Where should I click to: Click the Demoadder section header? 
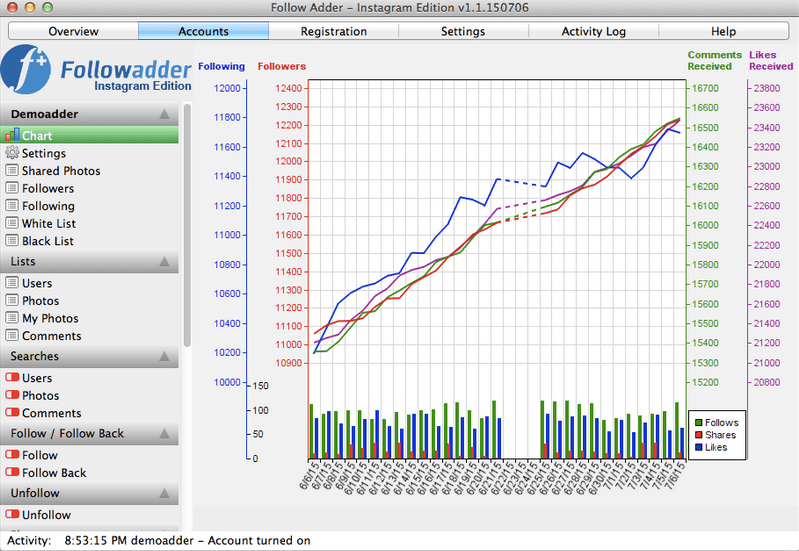(x=89, y=114)
